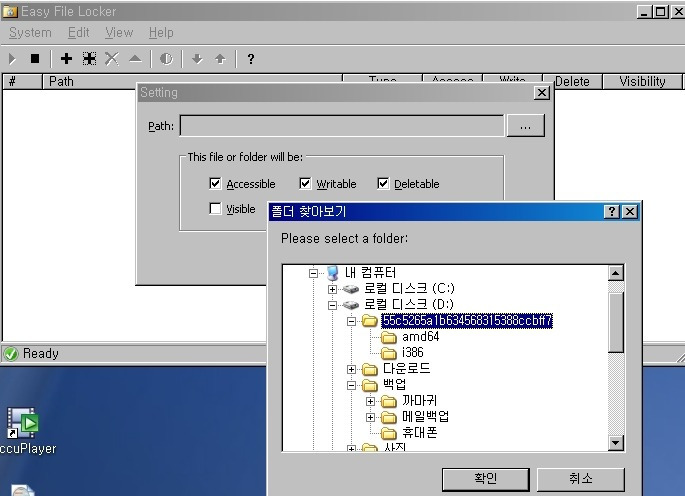
Task: Click the Path column header
Action: (x=192, y=81)
